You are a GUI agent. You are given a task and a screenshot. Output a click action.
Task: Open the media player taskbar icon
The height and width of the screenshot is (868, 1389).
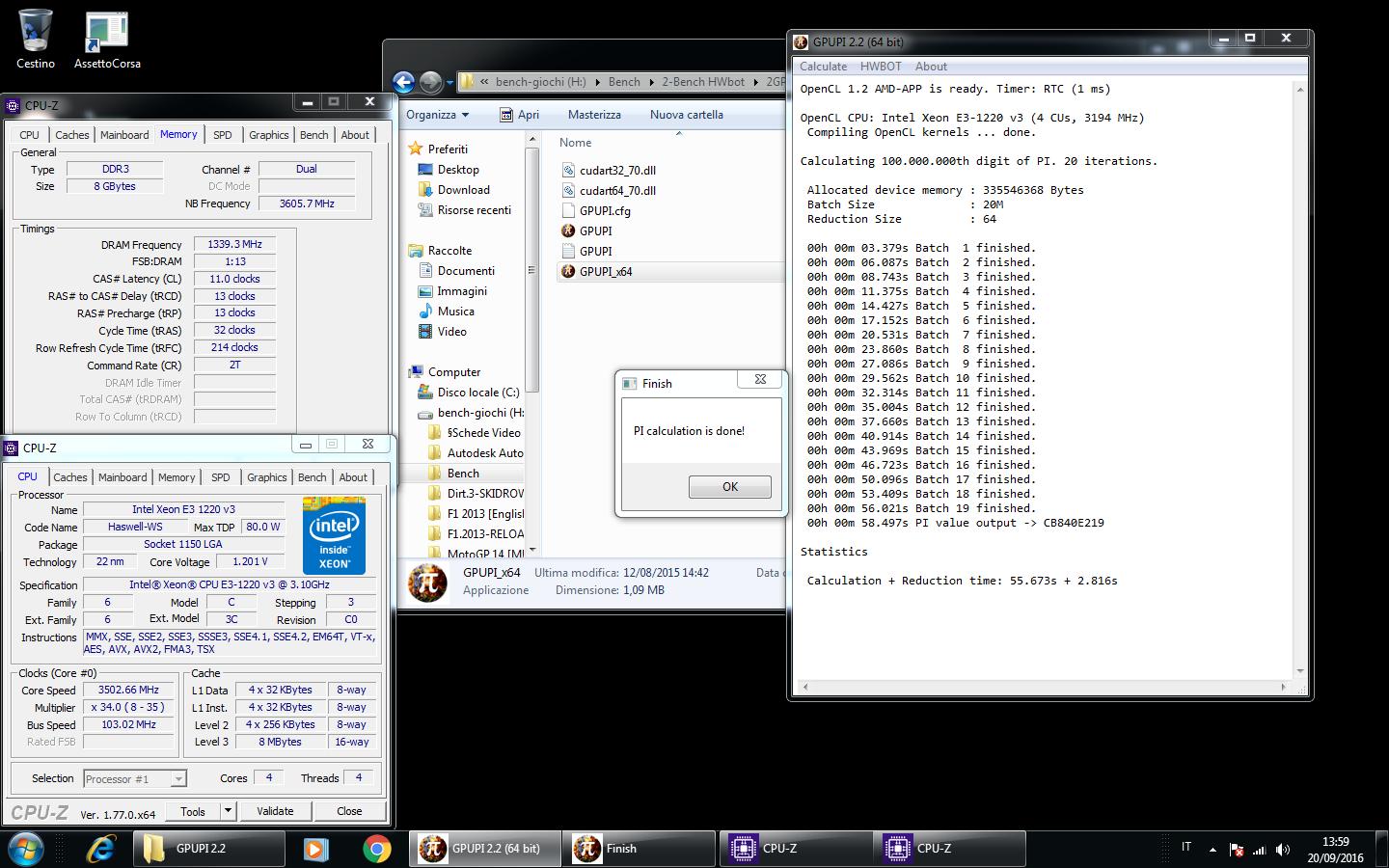314,849
